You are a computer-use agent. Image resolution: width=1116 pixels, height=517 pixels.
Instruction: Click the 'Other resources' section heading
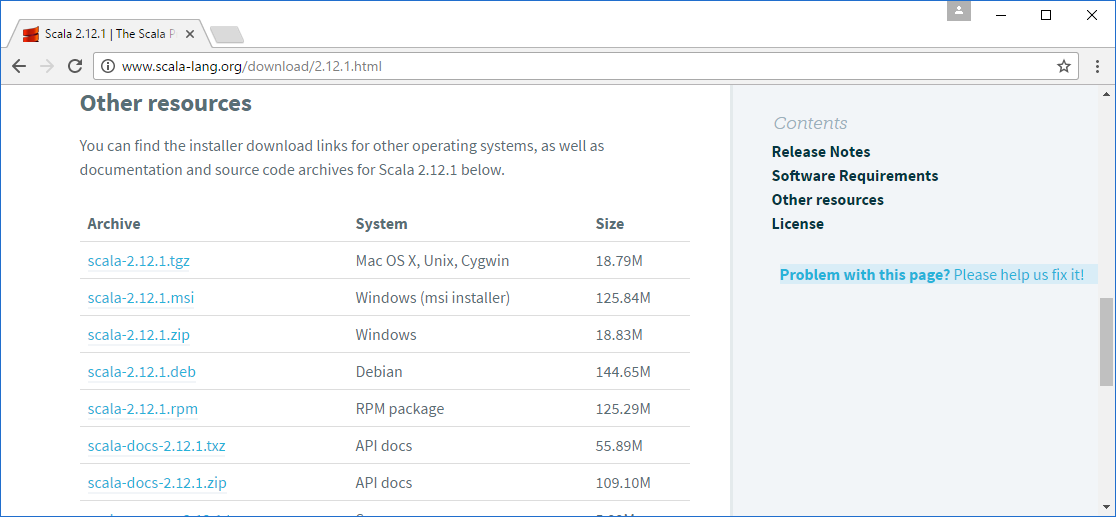[x=166, y=103]
